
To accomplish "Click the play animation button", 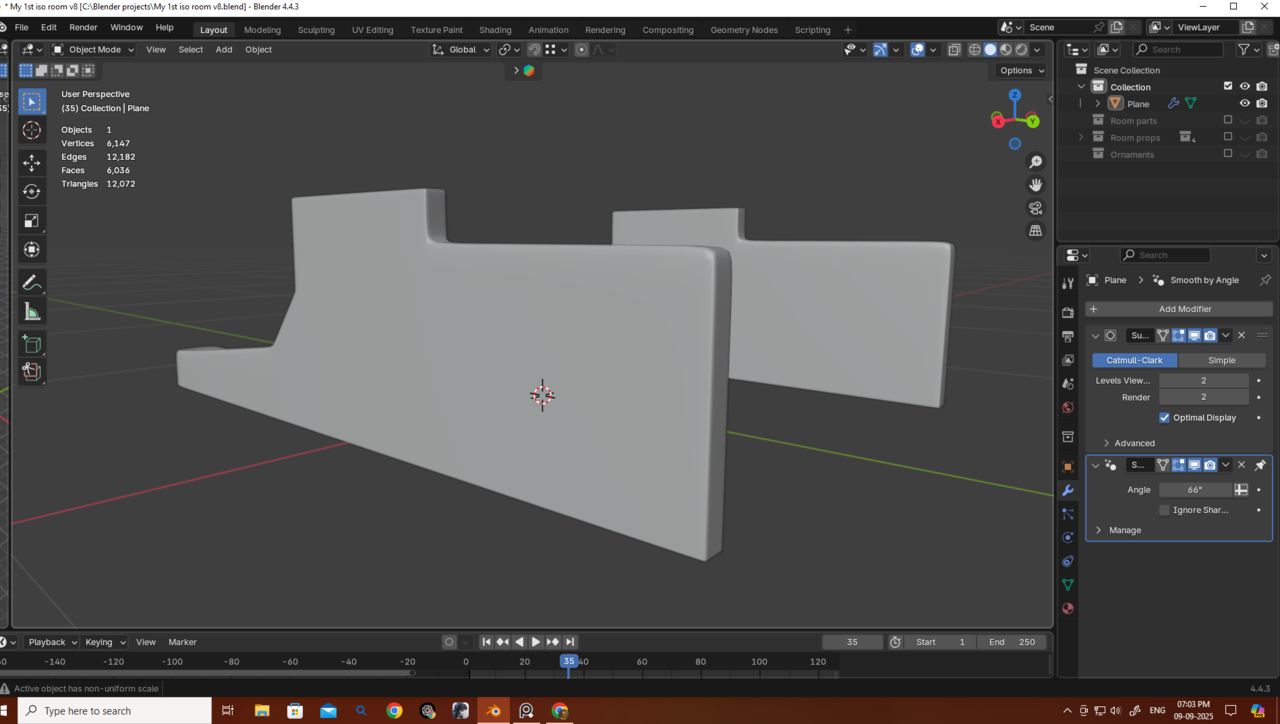I will point(536,642).
